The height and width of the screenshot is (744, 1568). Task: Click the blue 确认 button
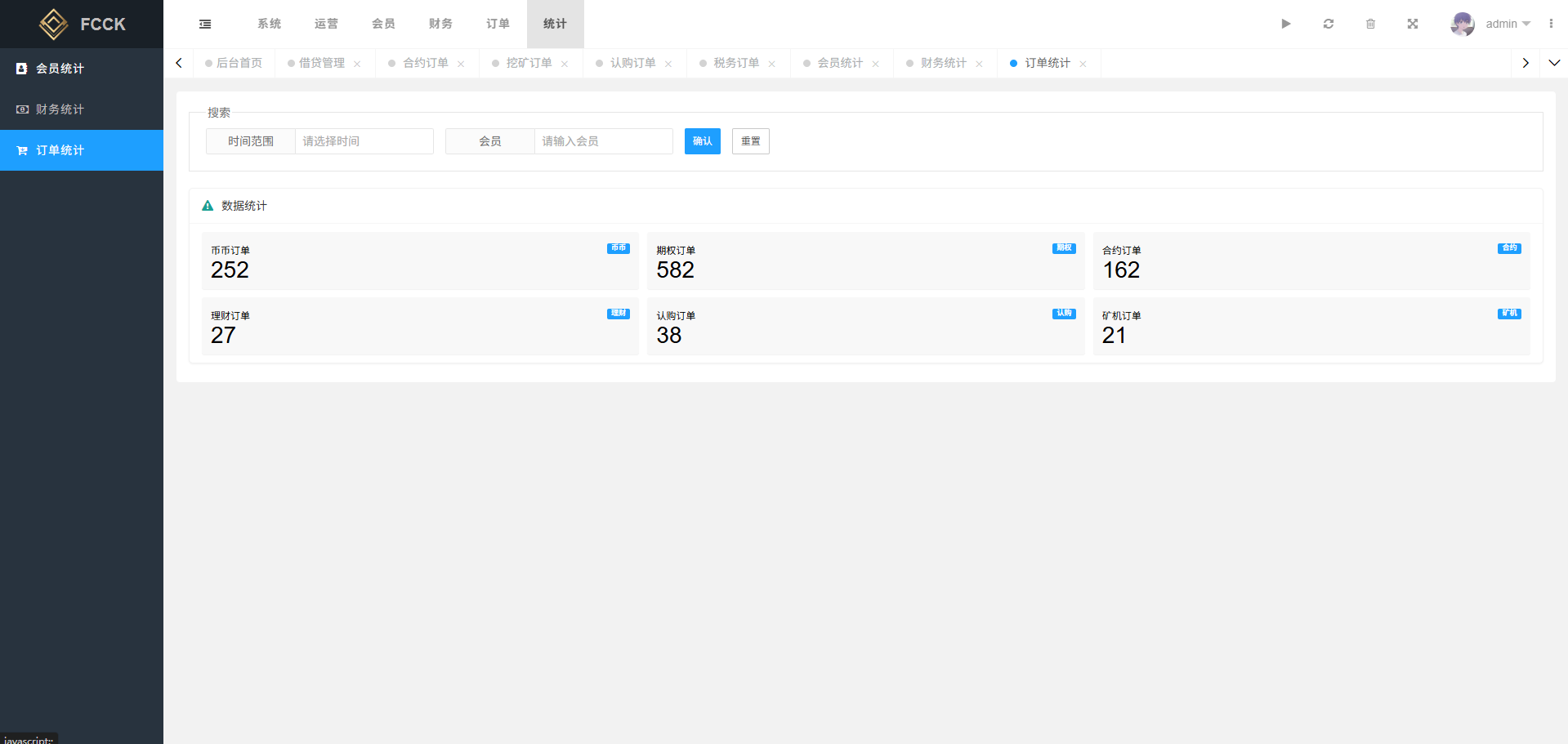coord(703,141)
